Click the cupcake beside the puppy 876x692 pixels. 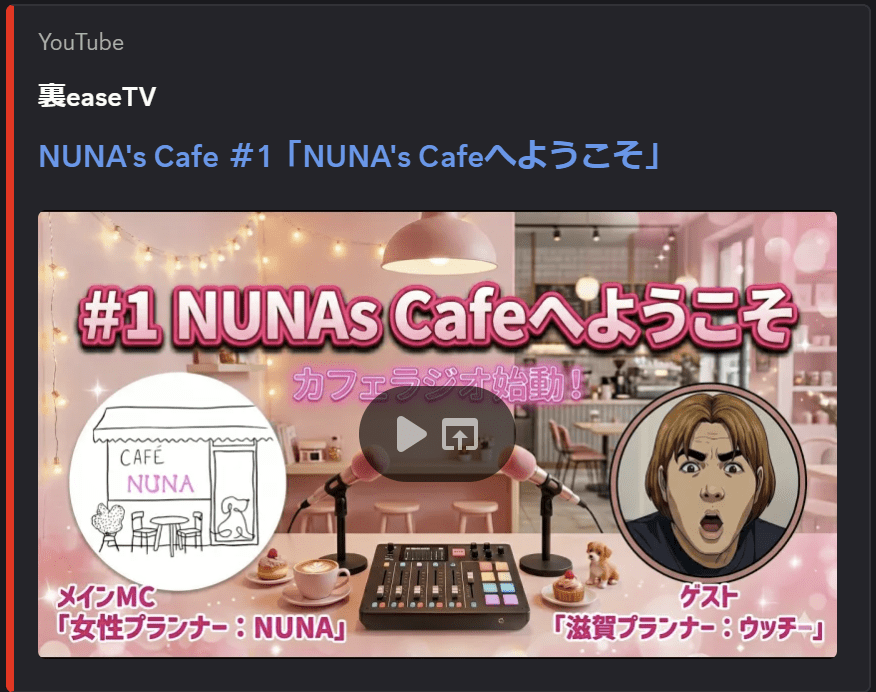[568, 587]
